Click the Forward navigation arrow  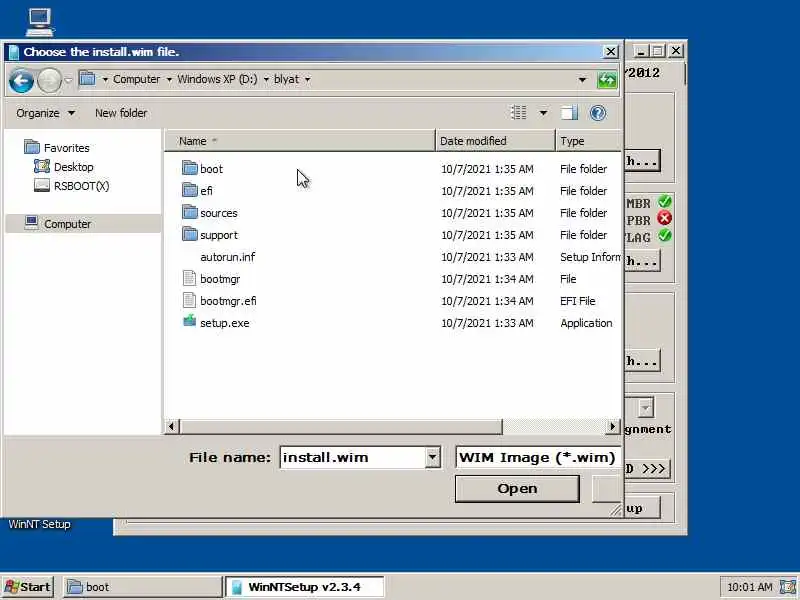(49, 80)
